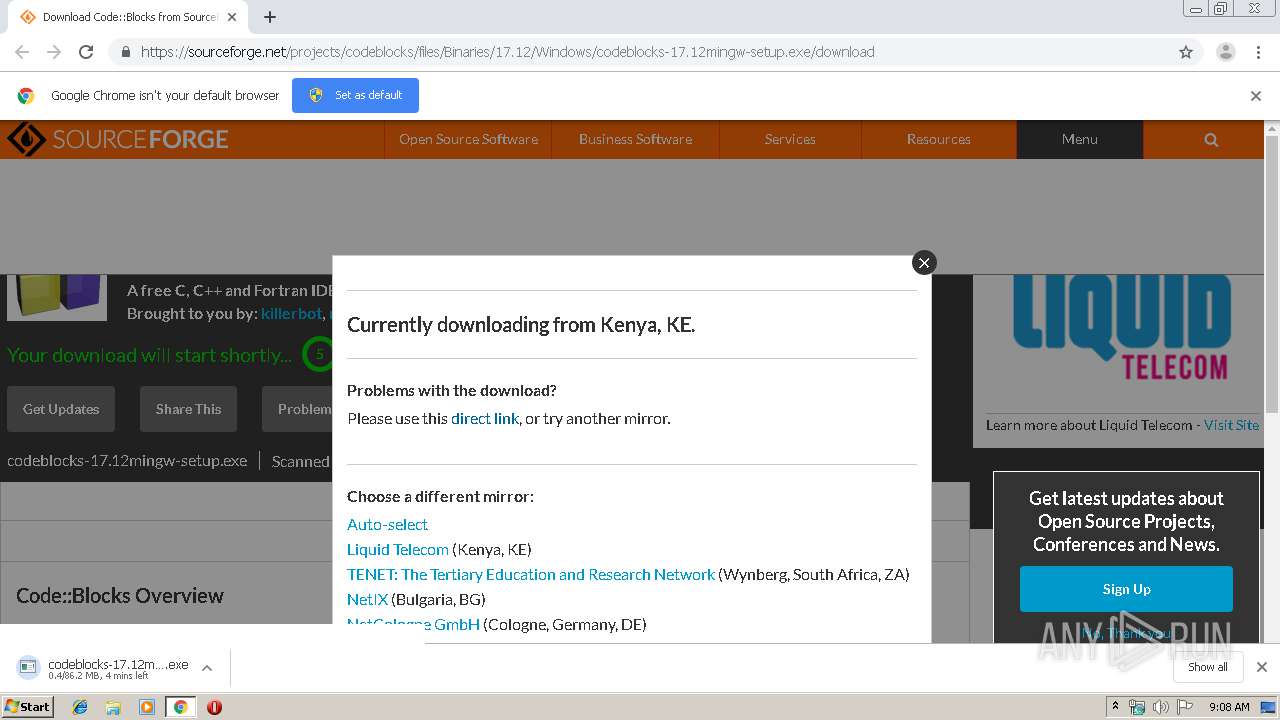
Task: Click Show all downloads
Action: [x=1208, y=667]
